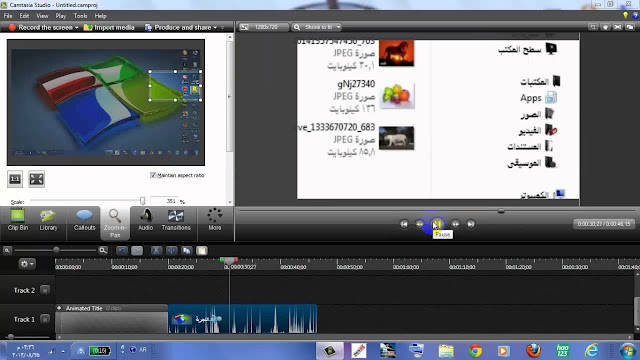The width and height of the screenshot is (640, 360).
Task: Open the Audio tool tab
Action: click(x=145, y=220)
